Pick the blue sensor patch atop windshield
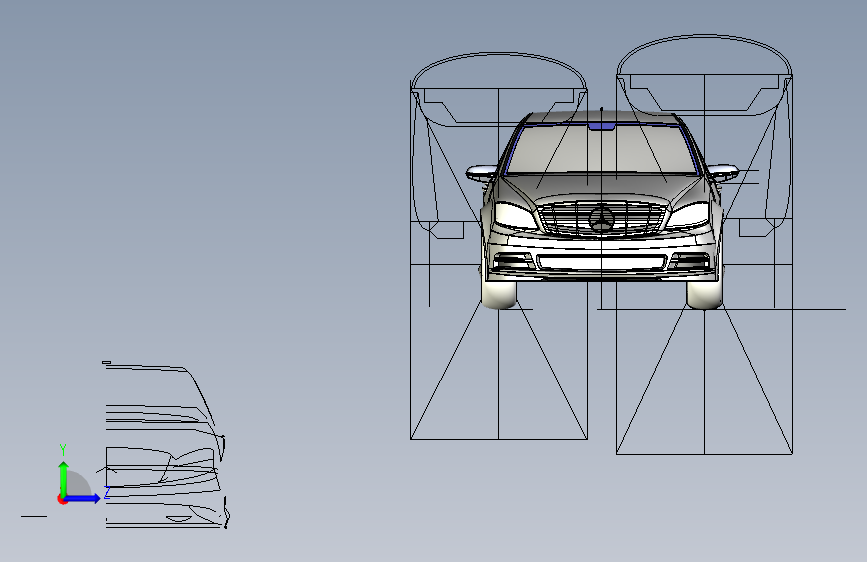The width and height of the screenshot is (867, 562). (602, 127)
